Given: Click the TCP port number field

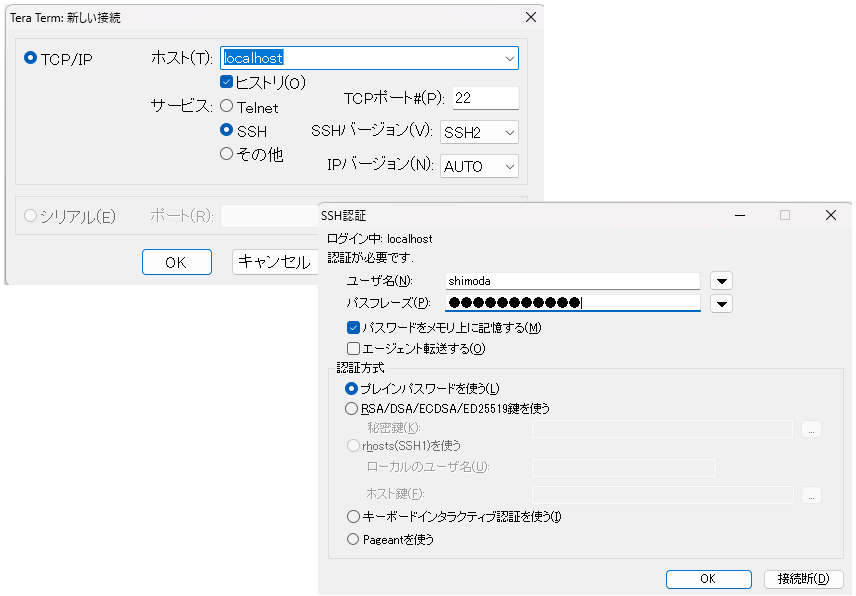Looking at the screenshot, I should (485, 98).
